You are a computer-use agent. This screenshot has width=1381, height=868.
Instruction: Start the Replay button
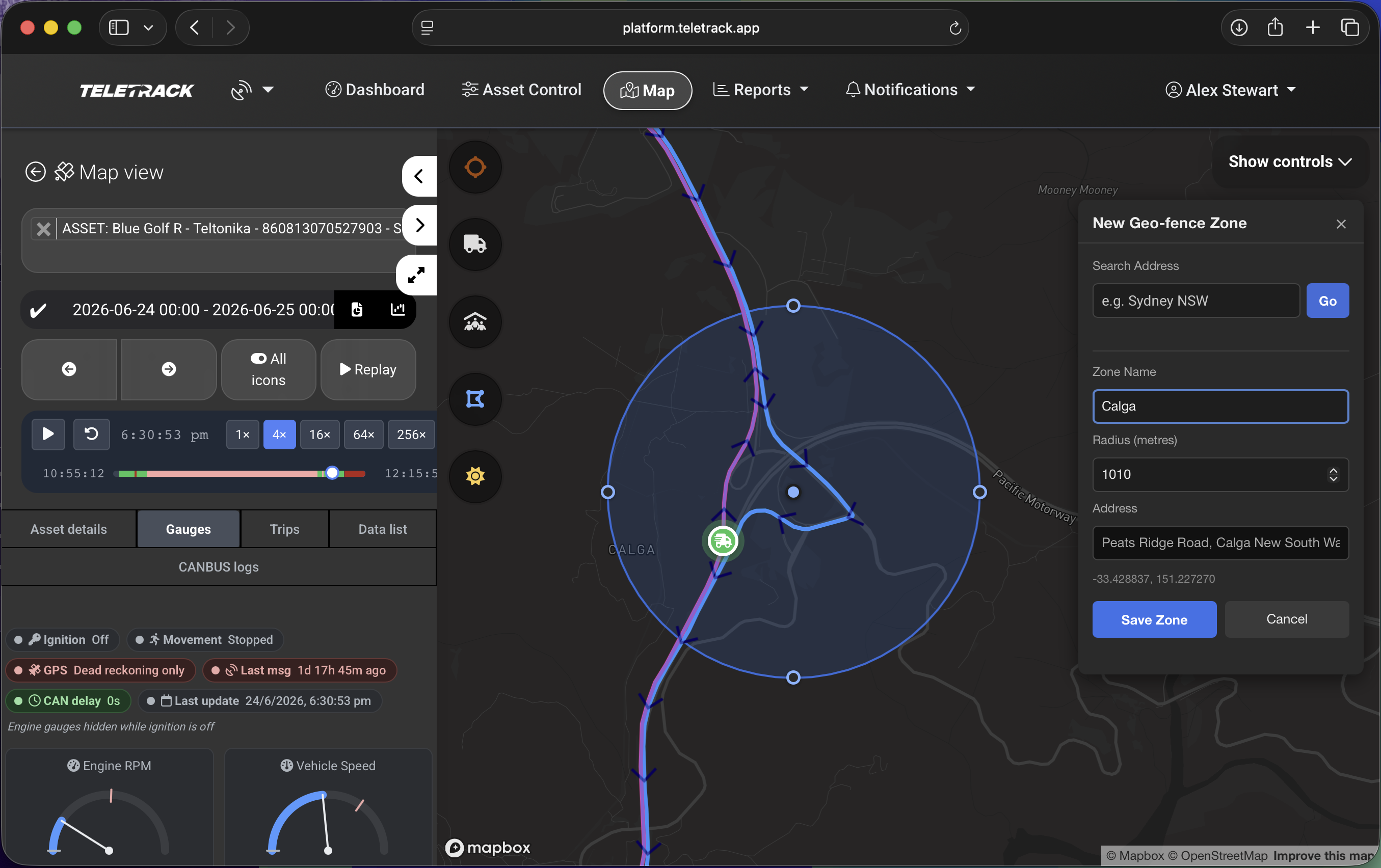pyautogui.click(x=368, y=369)
